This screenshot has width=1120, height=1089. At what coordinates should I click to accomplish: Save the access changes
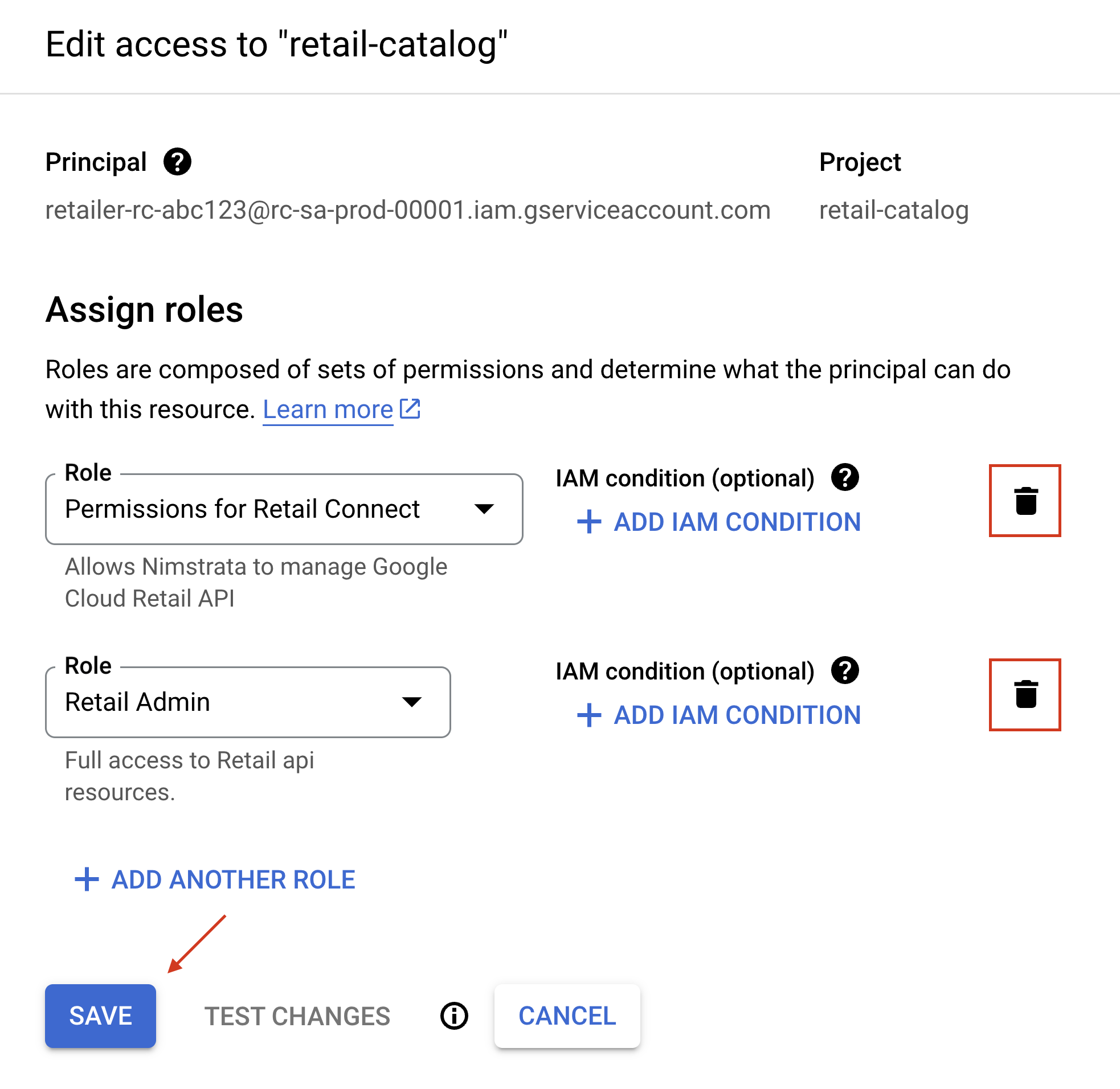pyautogui.click(x=101, y=1016)
